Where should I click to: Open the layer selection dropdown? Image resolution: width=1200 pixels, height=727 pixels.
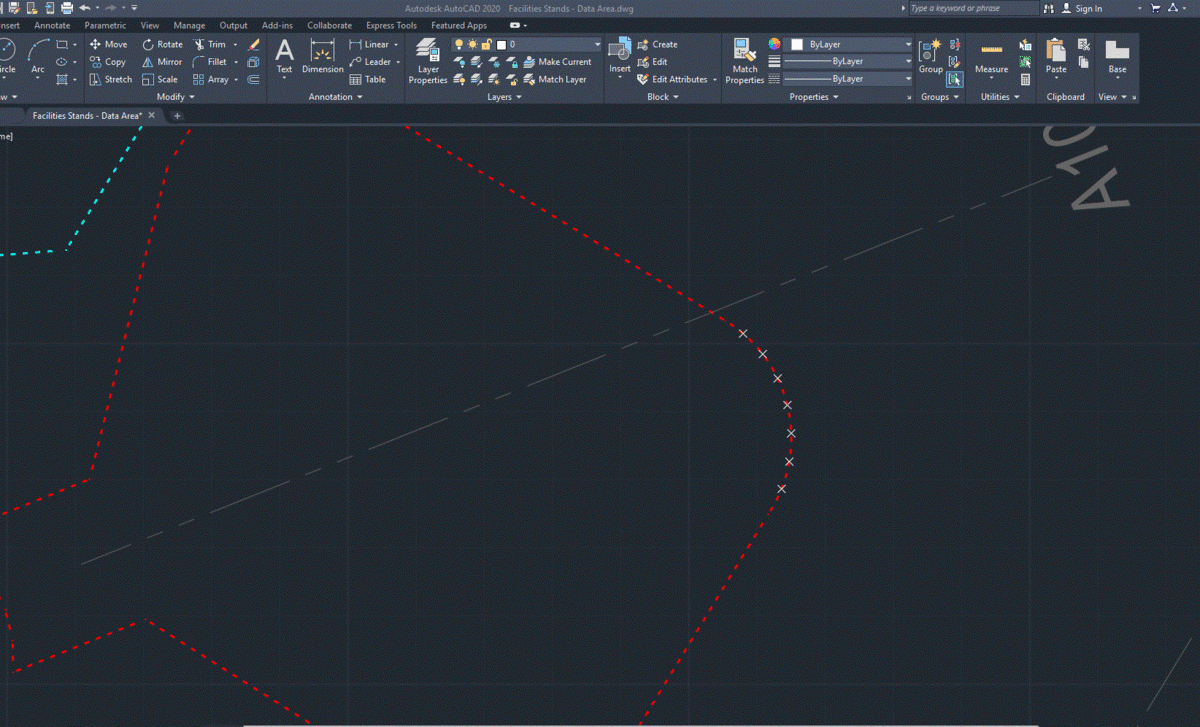(x=597, y=45)
